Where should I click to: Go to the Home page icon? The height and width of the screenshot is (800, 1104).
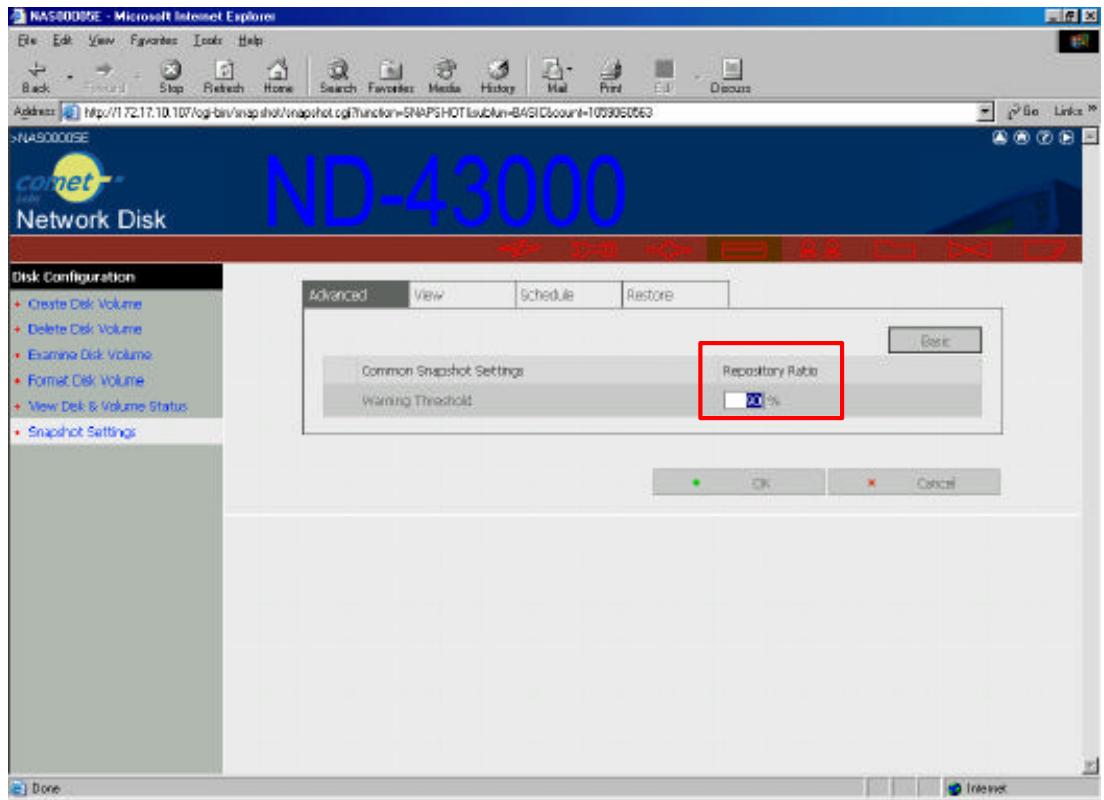pos(278,76)
